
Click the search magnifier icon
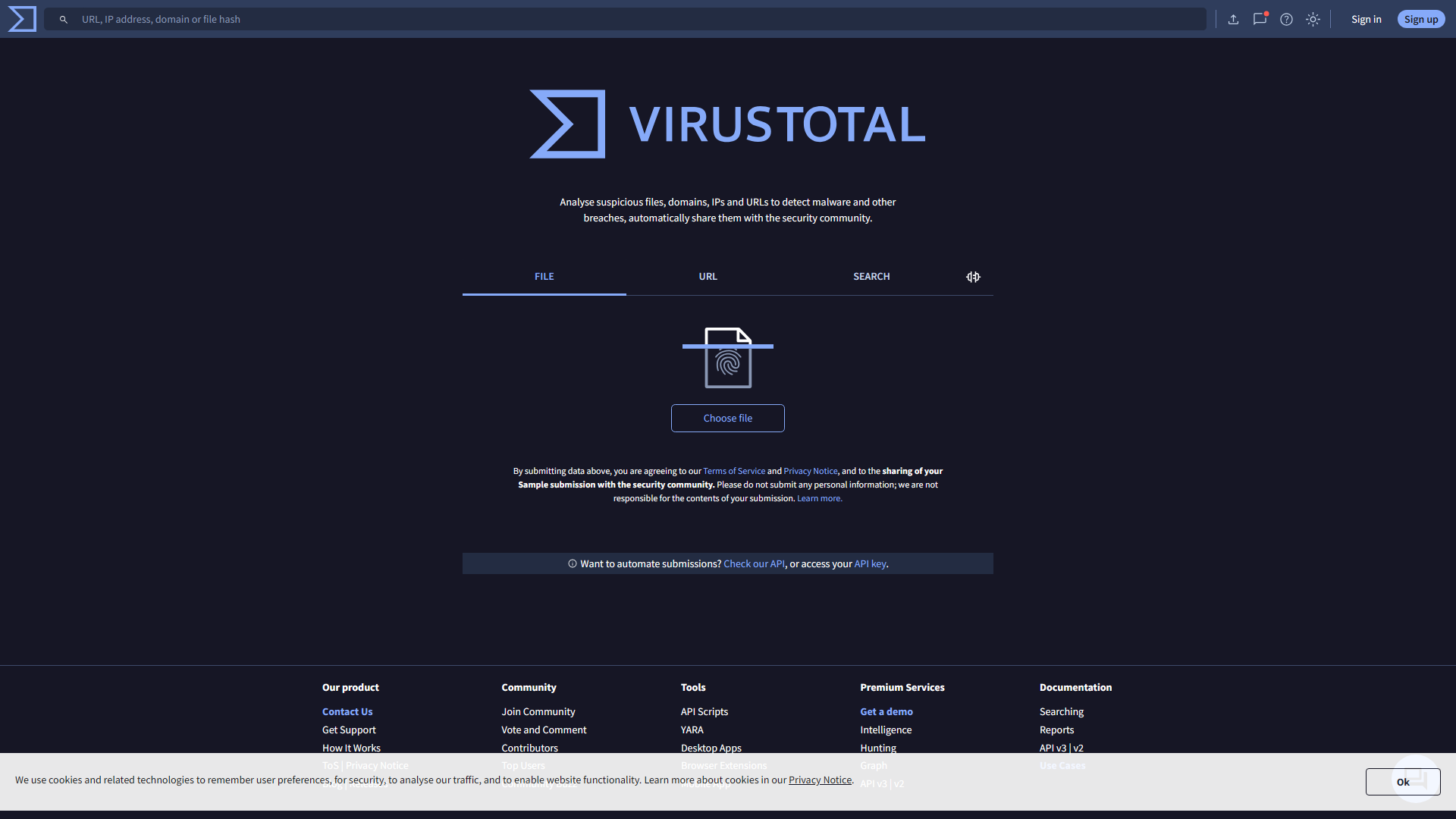pos(64,20)
